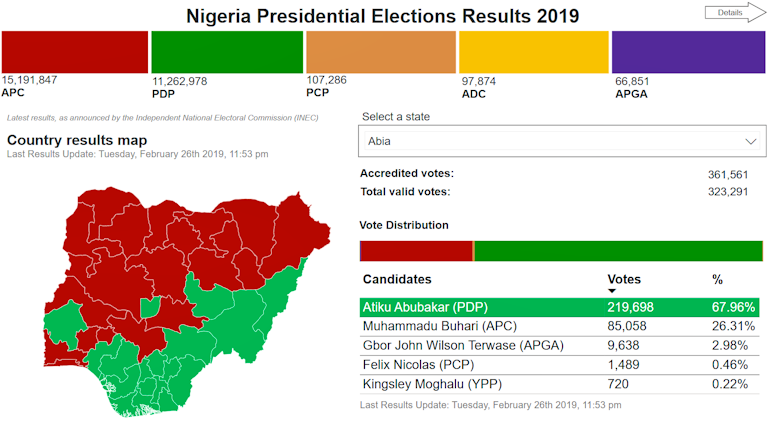The width and height of the screenshot is (768, 429).
Task: Click the purple APGA party block
Action: pos(688,52)
